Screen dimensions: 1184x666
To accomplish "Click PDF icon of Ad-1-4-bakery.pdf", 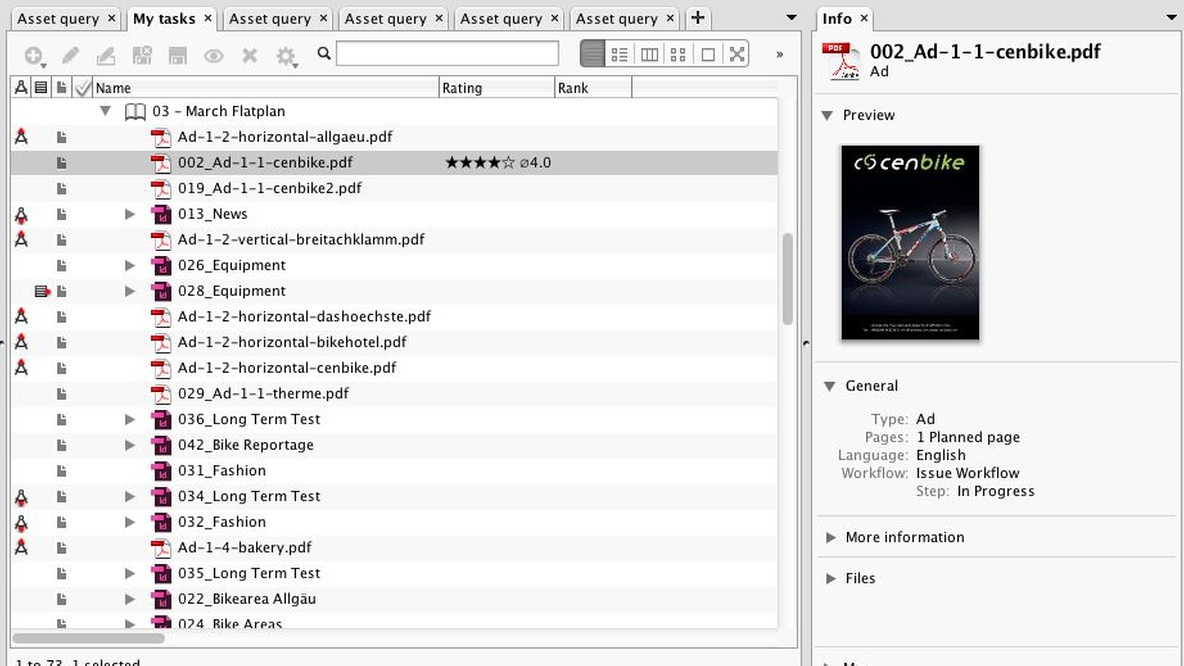I will tap(161, 548).
